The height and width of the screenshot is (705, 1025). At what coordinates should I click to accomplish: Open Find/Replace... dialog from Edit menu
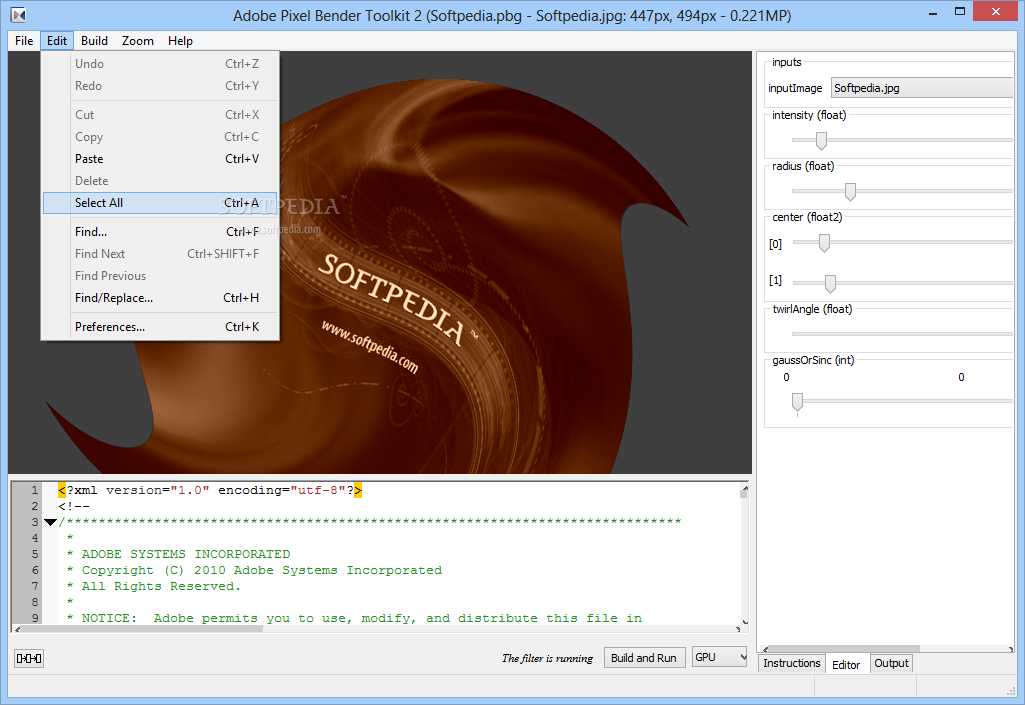tap(160, 298)
